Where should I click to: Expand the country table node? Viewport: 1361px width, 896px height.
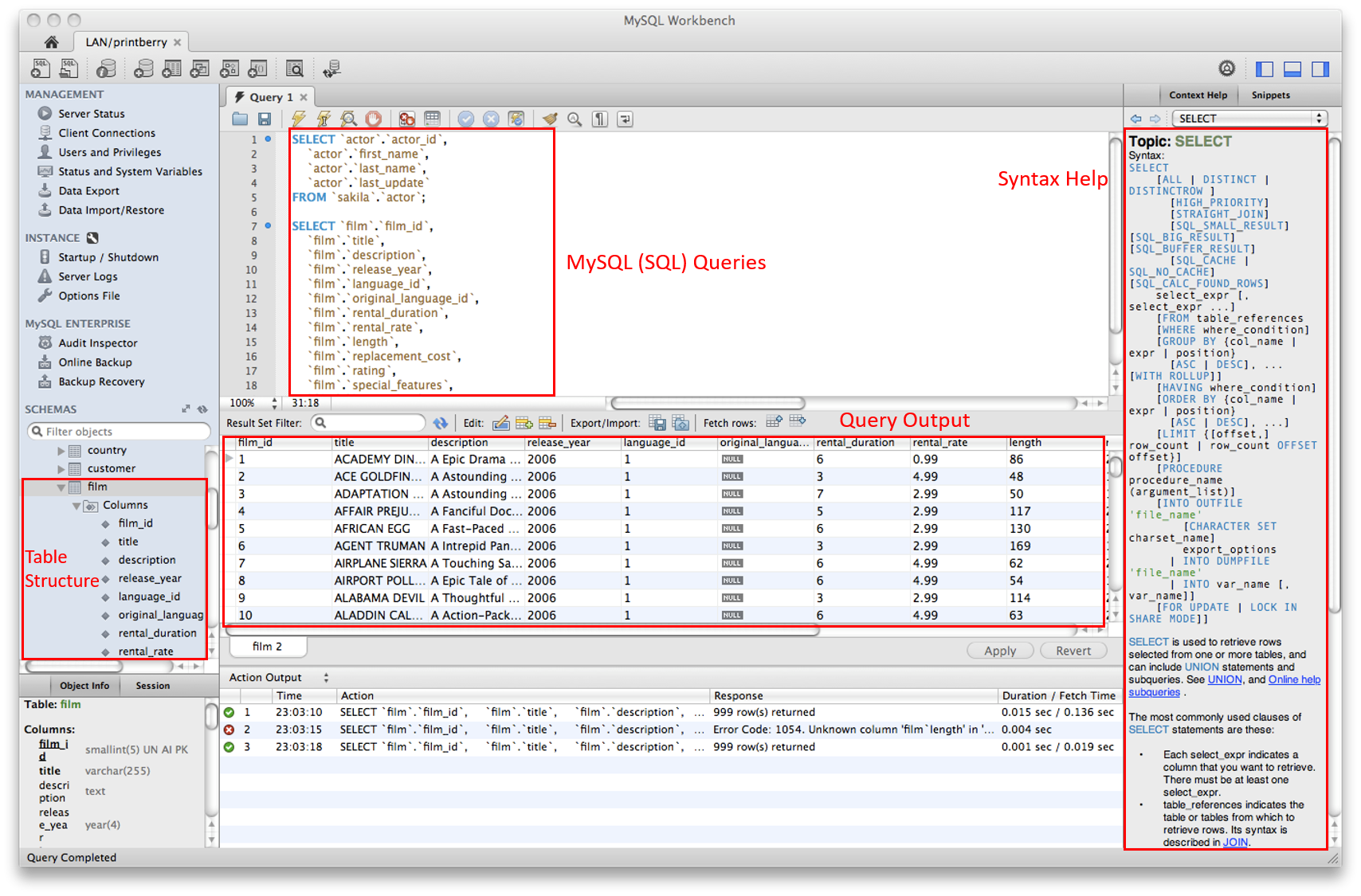pos(61,451)
